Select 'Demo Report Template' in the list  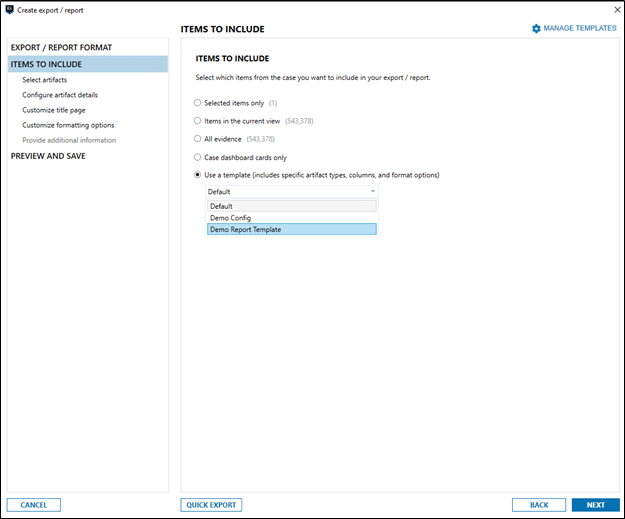[x=291, y=229]
